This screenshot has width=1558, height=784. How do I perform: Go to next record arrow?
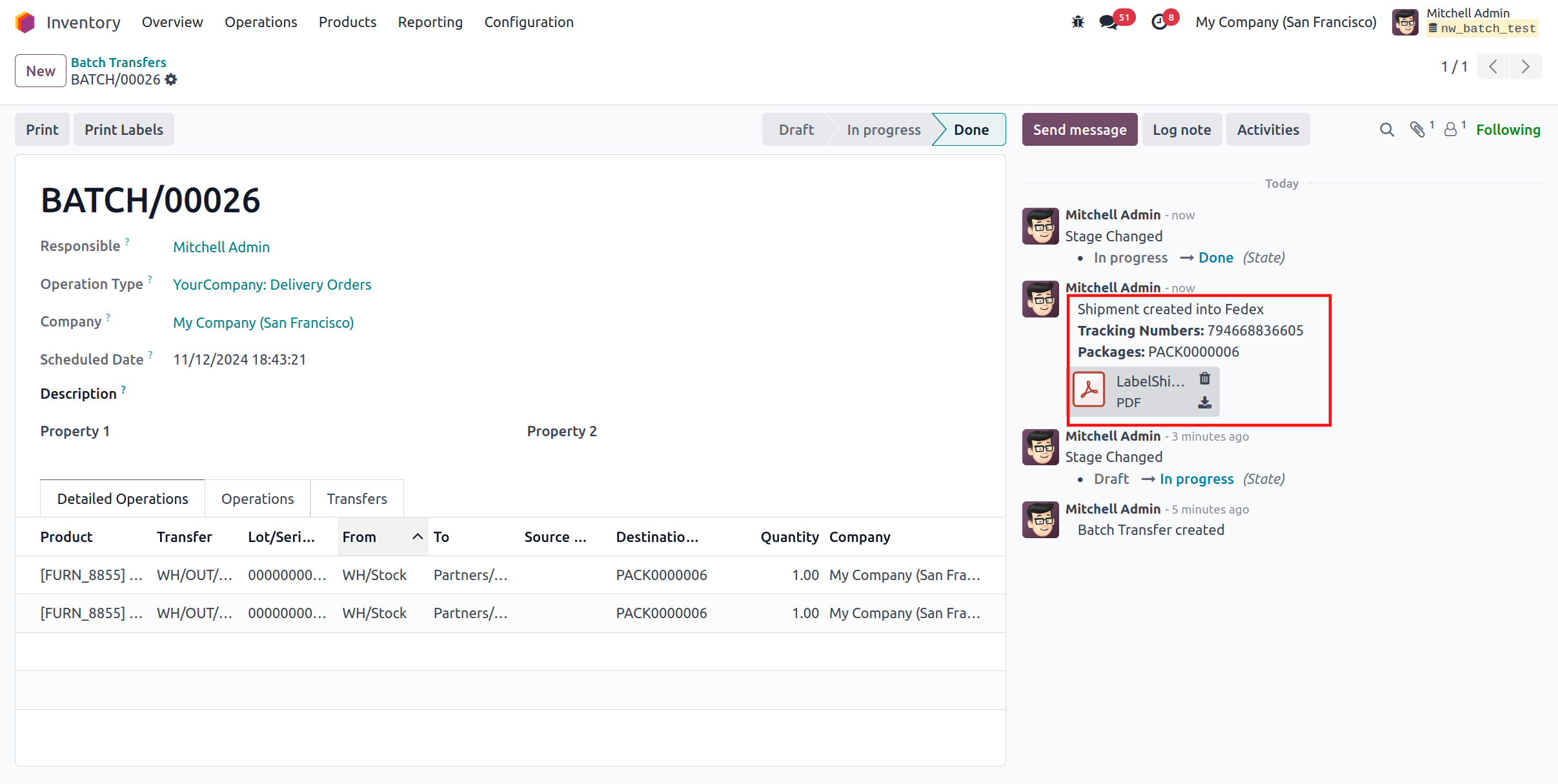pyautogui.click(x=1525, y=67)
